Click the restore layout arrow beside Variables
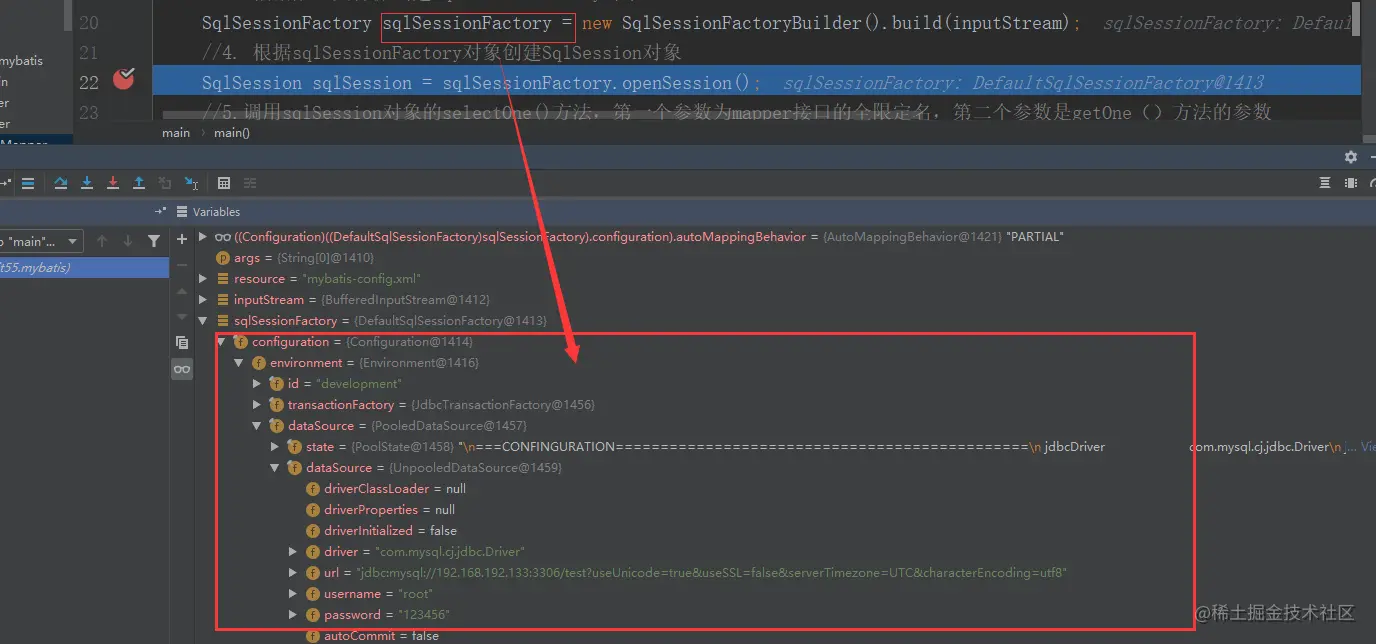The height and width of the screenshot is (644, 1376). [x=160, y=212]
